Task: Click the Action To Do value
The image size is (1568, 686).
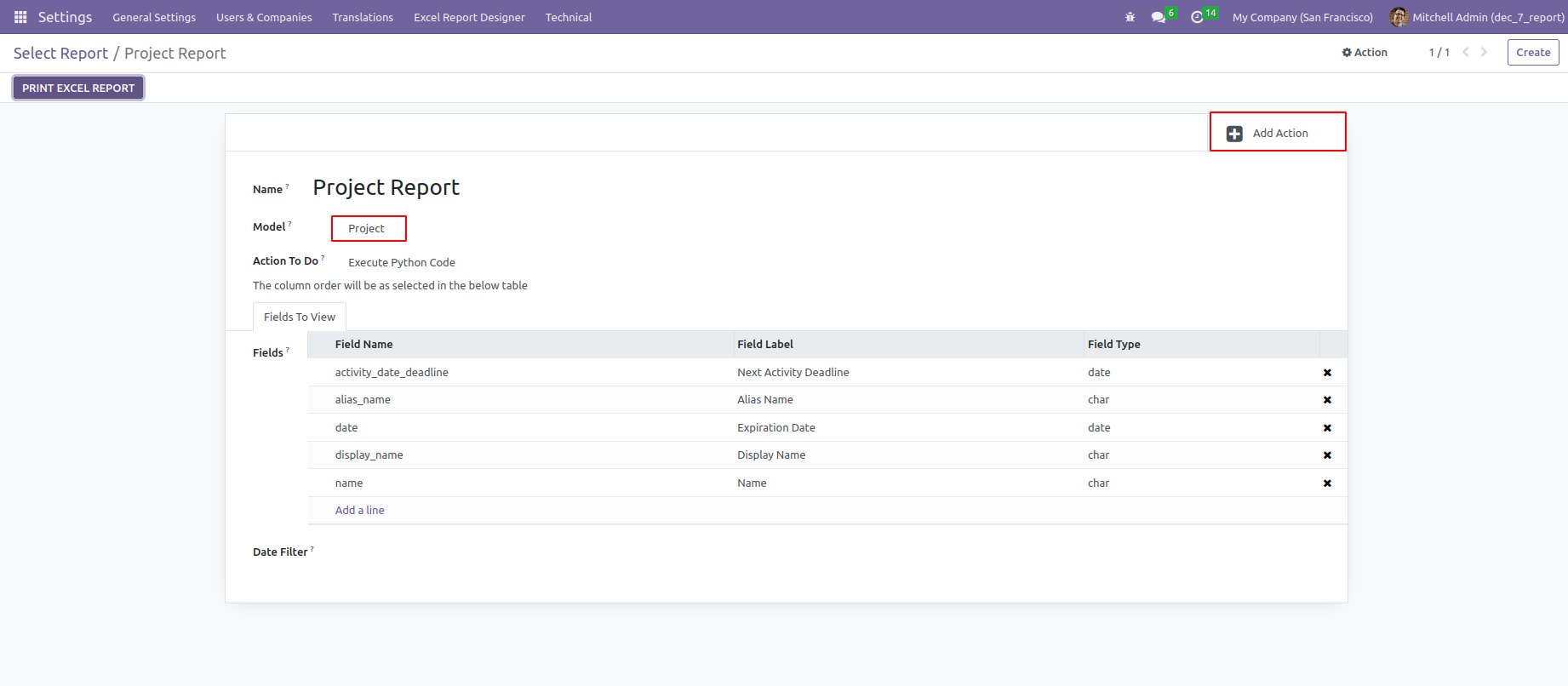Action: [402, 263]
